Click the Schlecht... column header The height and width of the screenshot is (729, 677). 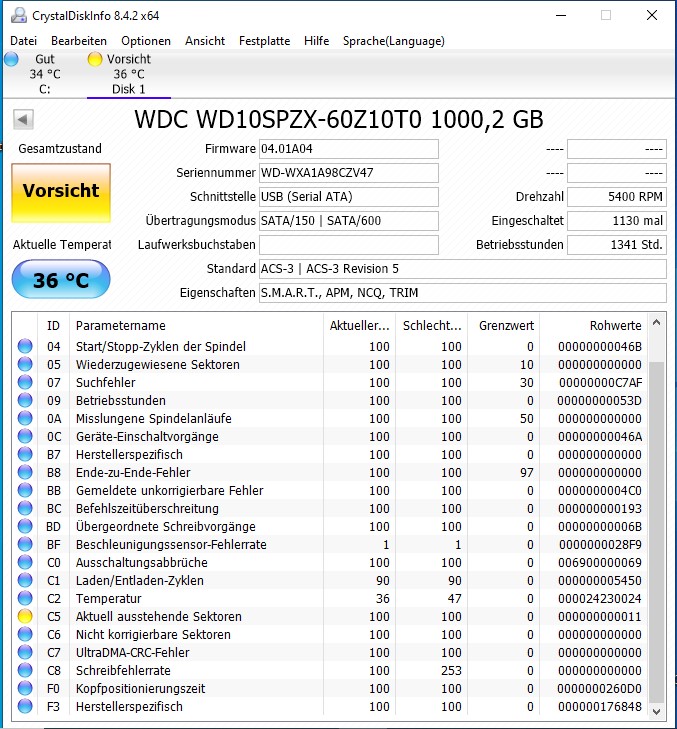coord(431,325)
